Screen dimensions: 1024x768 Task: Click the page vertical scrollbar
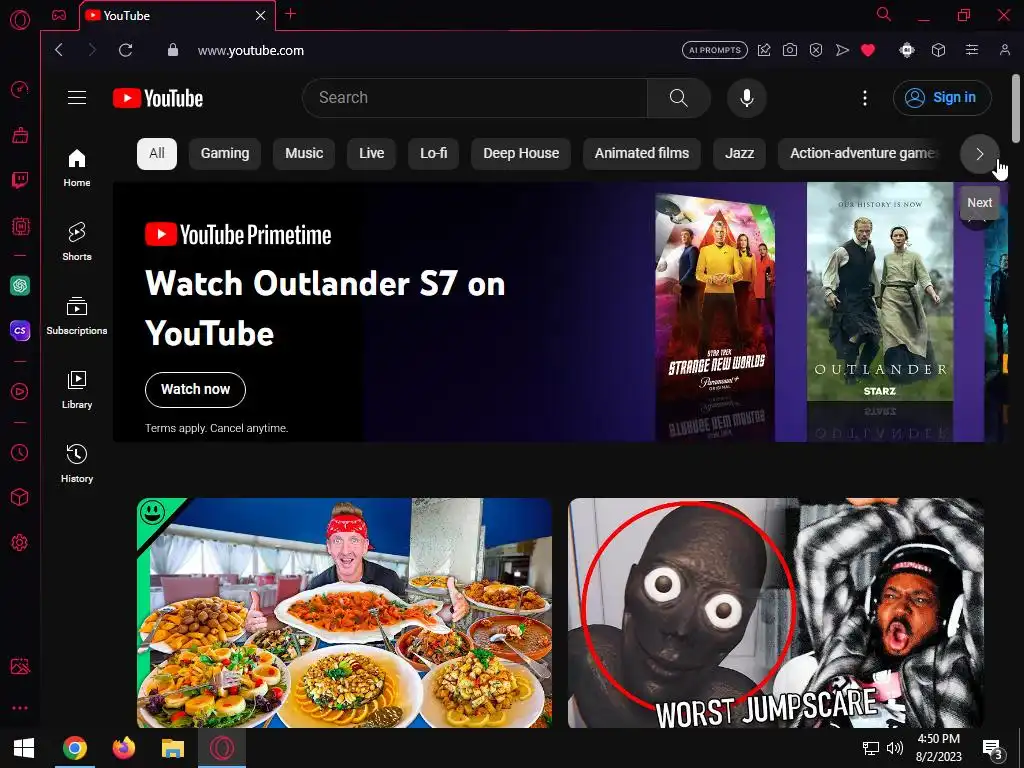click(1016, 108)
